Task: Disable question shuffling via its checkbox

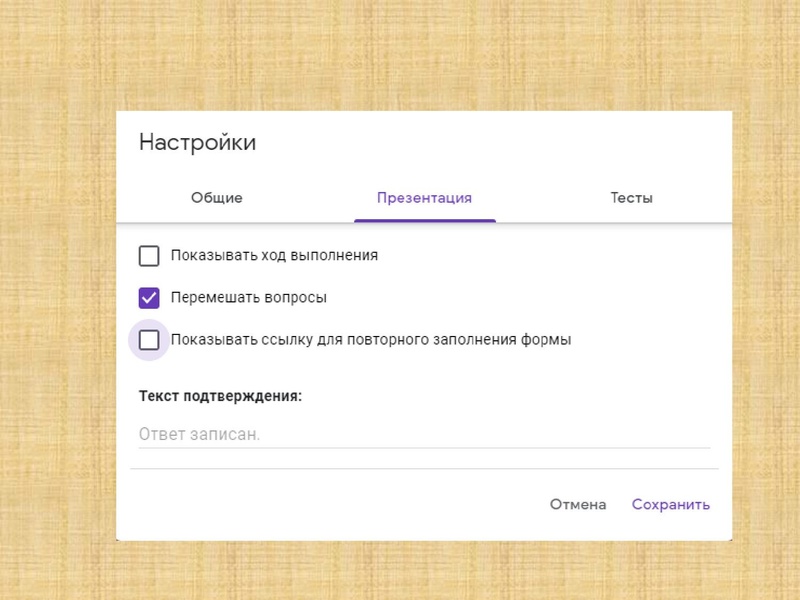Action: (x=150, y=297)
